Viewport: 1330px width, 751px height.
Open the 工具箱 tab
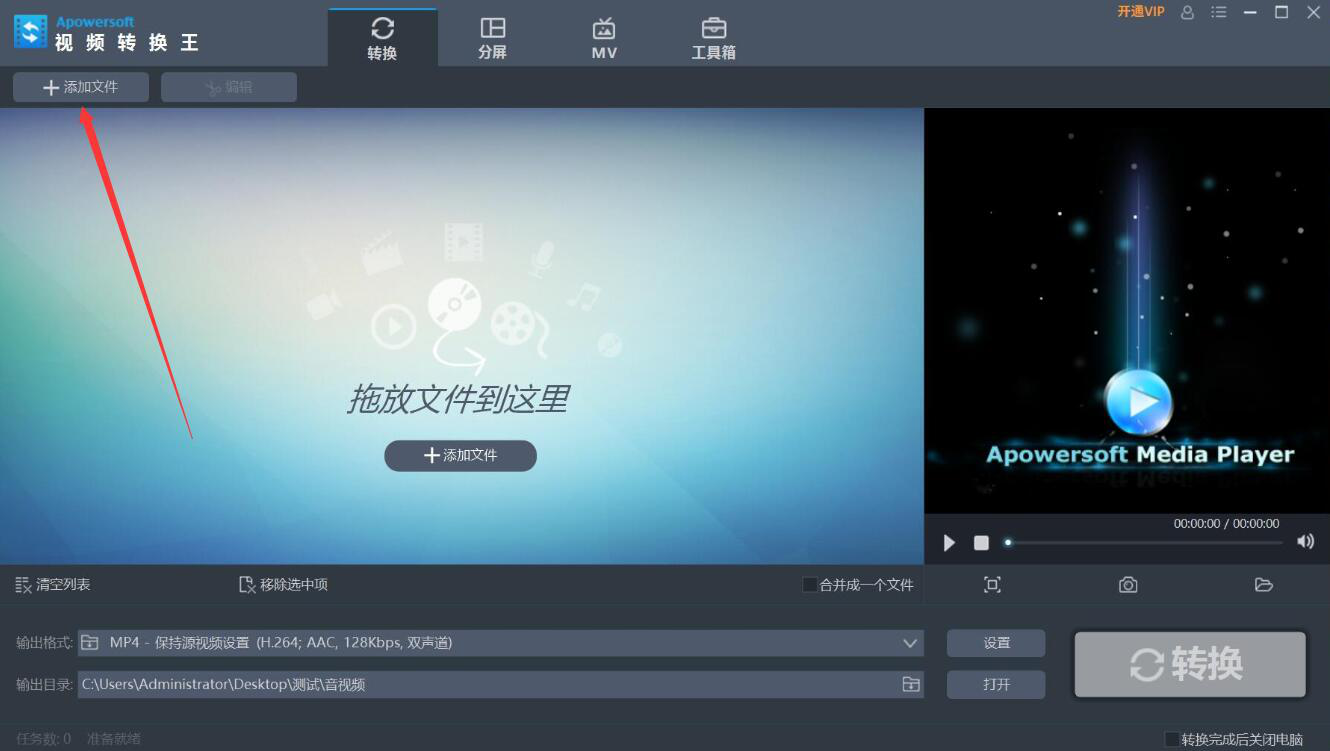click(x=714, y=38)
